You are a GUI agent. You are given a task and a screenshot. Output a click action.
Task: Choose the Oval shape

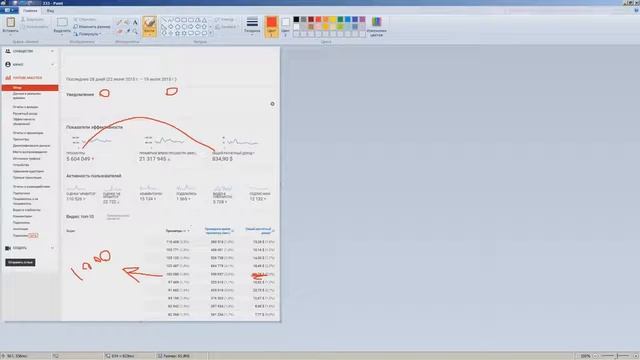pos(177,20)
